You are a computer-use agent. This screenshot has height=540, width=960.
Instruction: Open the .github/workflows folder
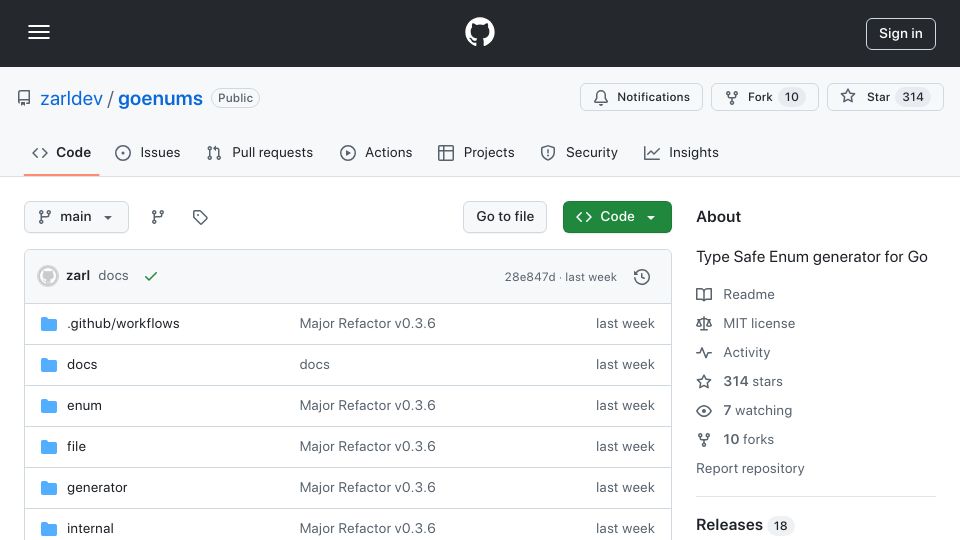123,323
